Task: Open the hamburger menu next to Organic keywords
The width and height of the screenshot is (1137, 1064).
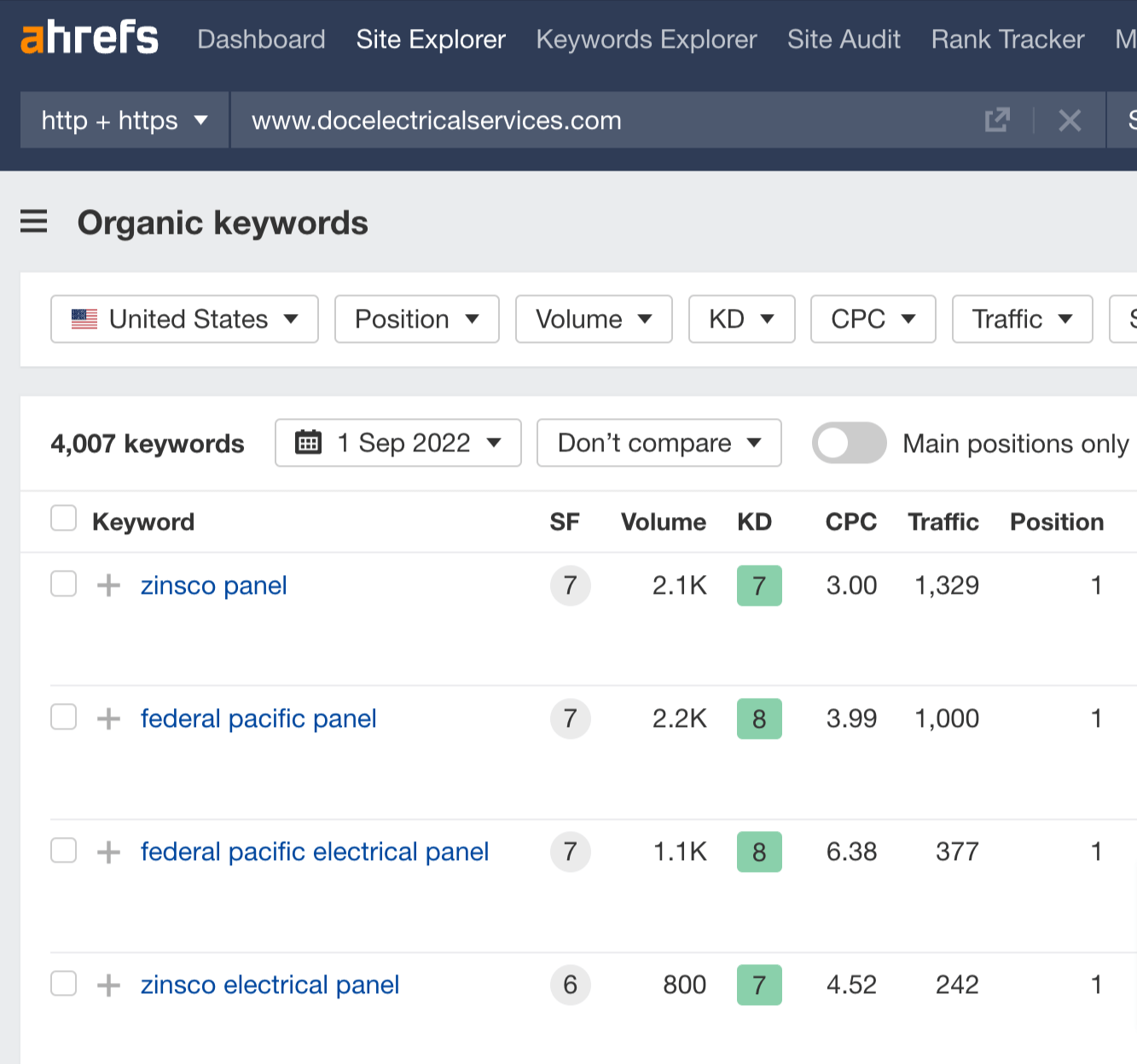Action: click(x=33, y=222)
